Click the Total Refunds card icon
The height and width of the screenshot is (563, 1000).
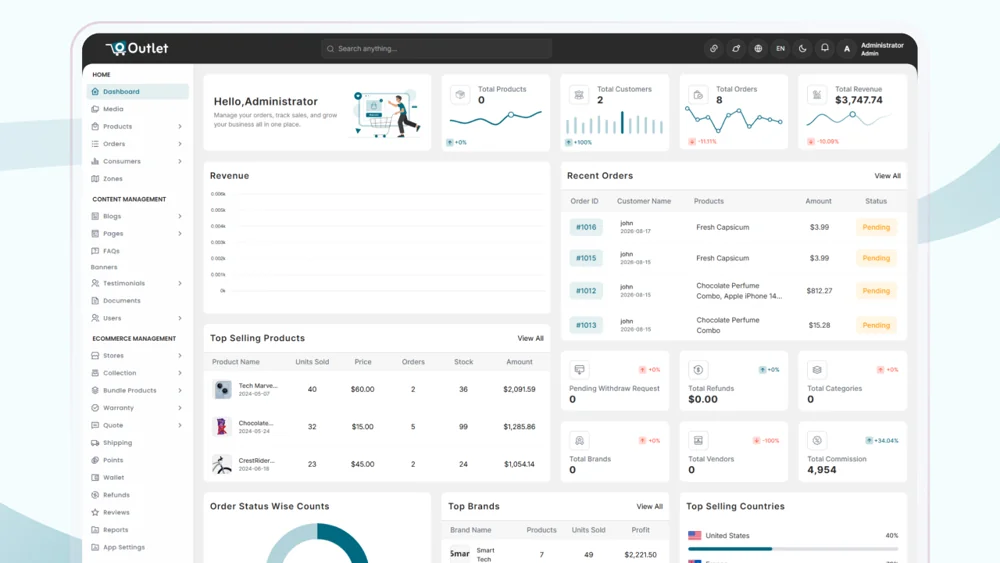pos(698,370)
